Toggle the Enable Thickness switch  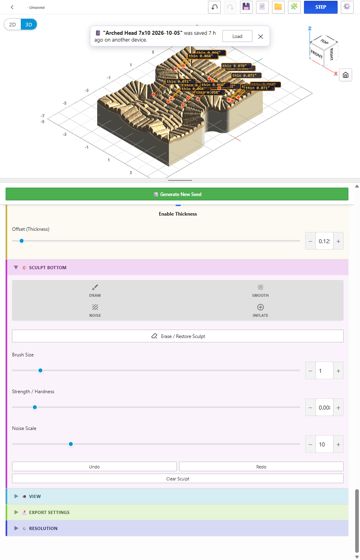178,205
